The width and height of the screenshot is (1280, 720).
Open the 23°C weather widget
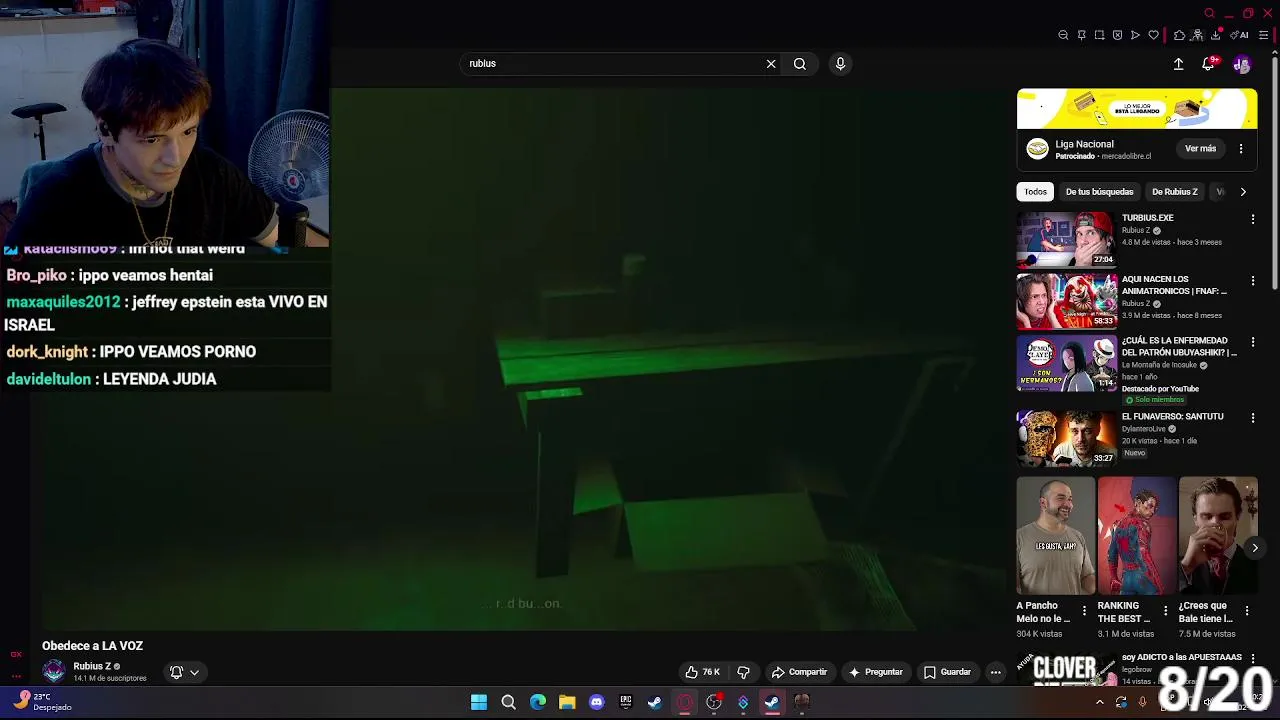coord(42,702)
